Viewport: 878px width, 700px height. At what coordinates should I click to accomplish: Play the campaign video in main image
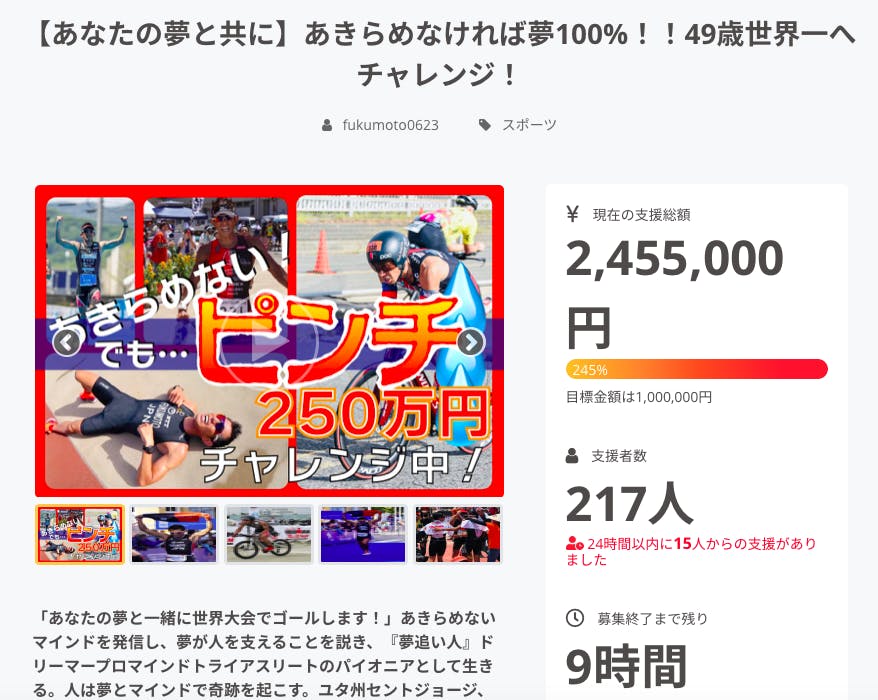269,341
